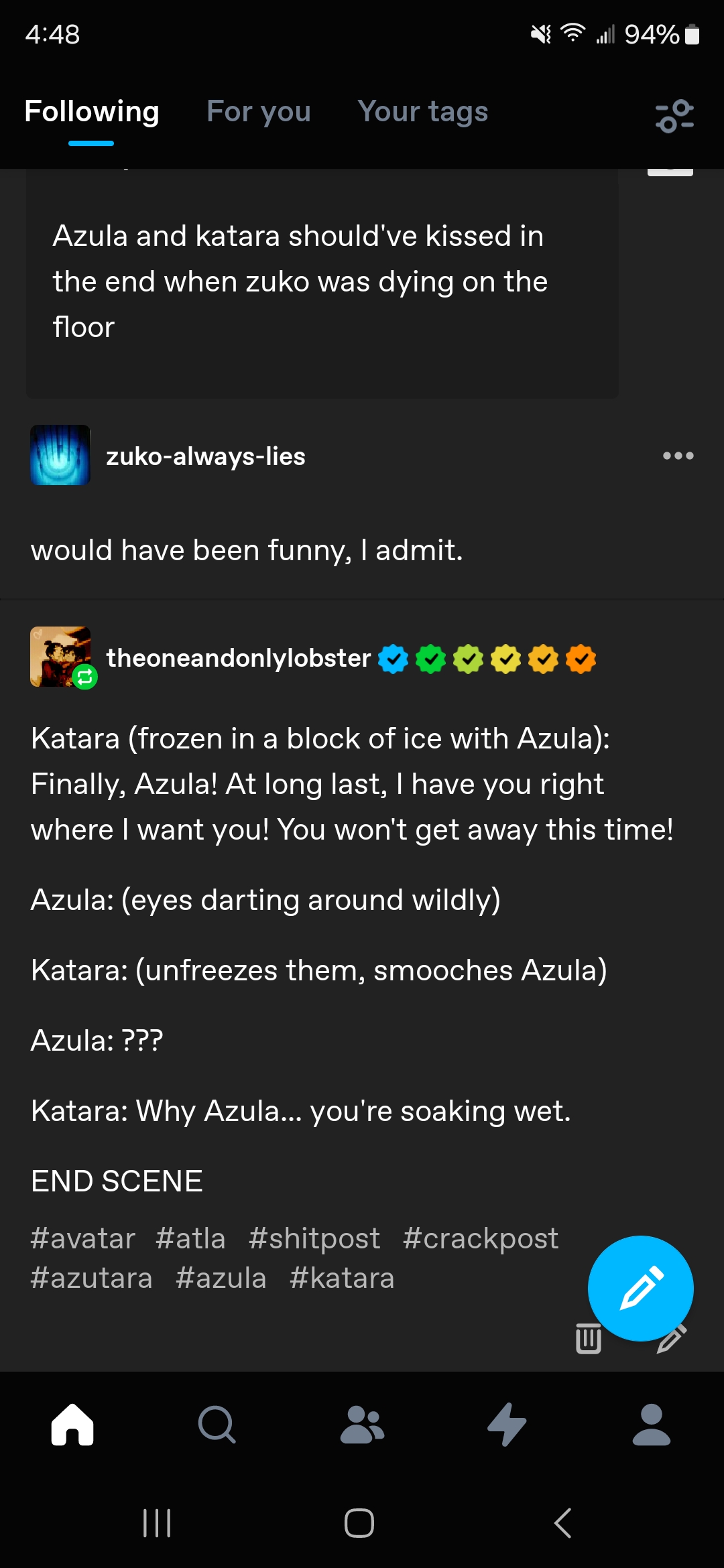Open theoneandonlylobster blog name
This screenshot has width=724, height=1568.
click(238, 658)
